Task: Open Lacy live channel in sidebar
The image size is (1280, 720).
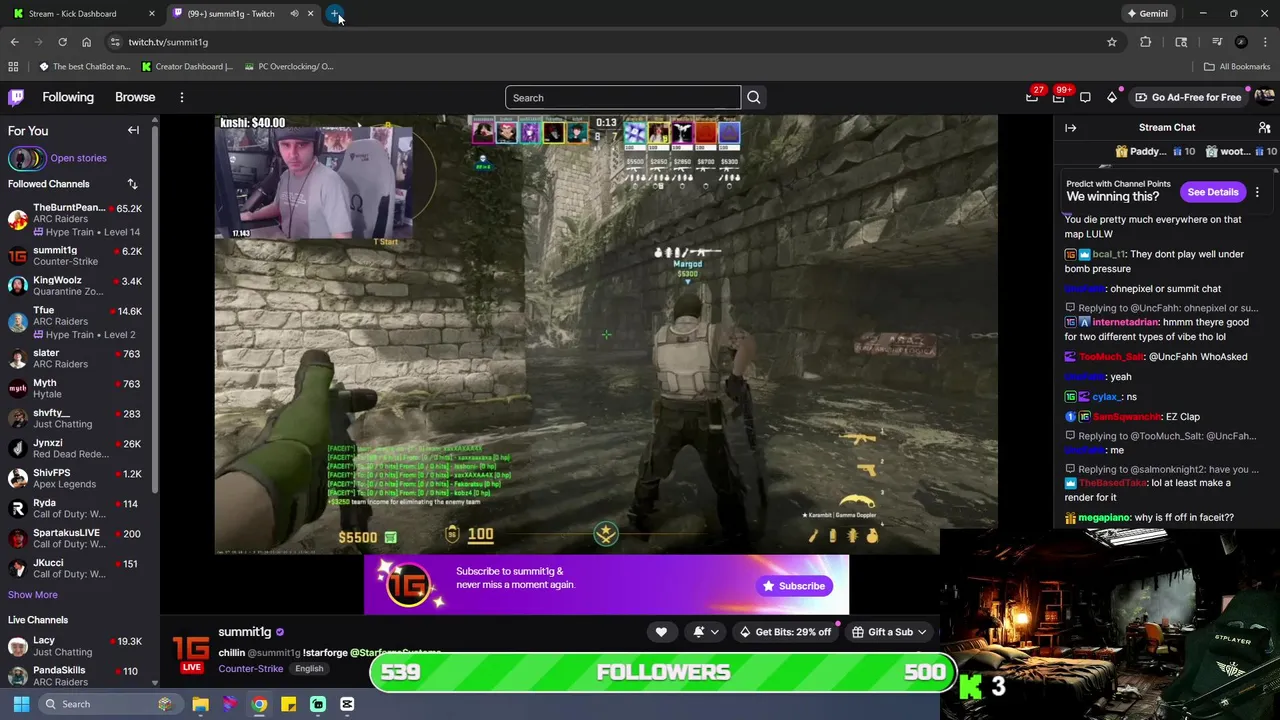Action: click(76, 646)
